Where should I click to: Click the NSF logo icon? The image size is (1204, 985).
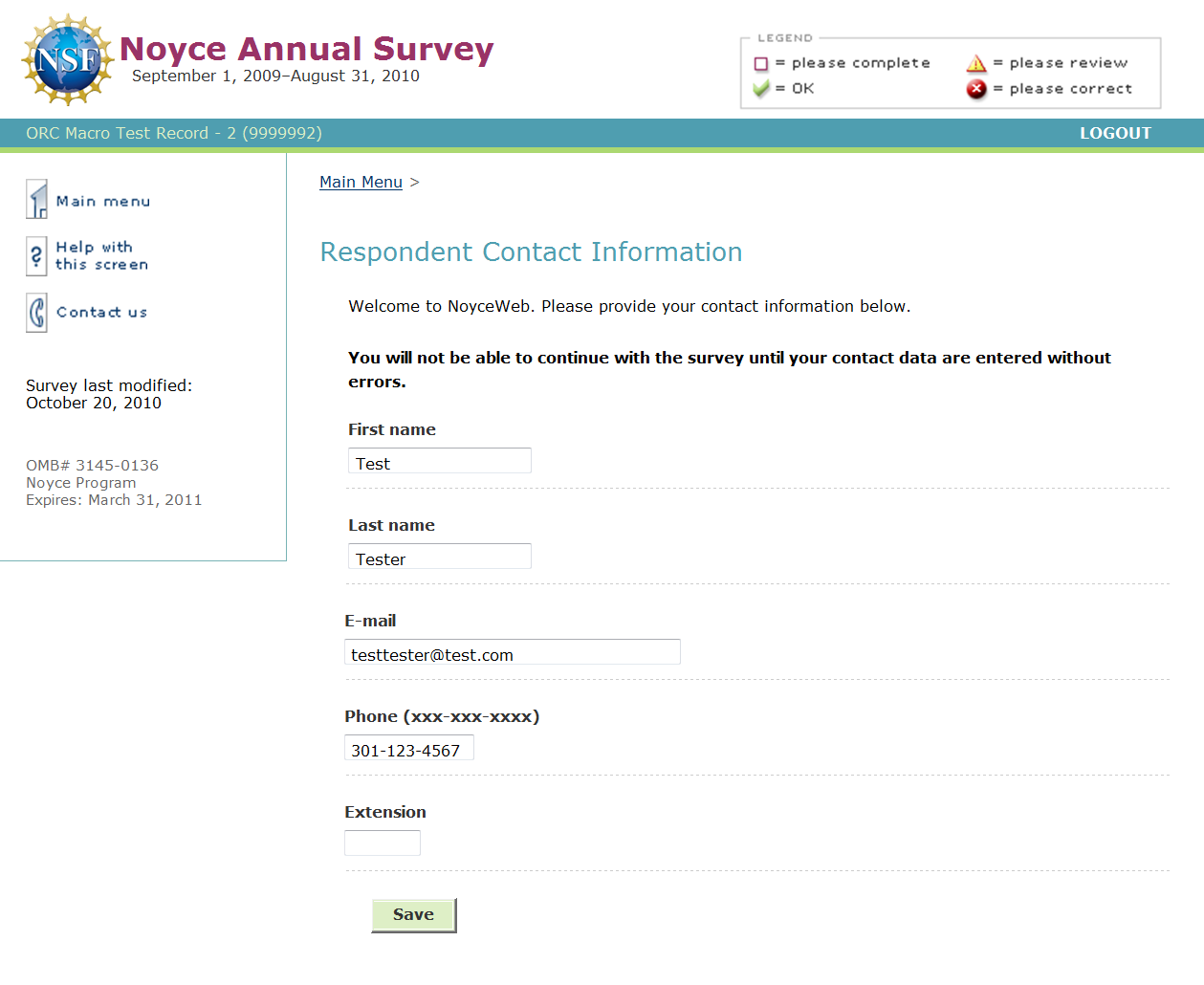point(68,59)
